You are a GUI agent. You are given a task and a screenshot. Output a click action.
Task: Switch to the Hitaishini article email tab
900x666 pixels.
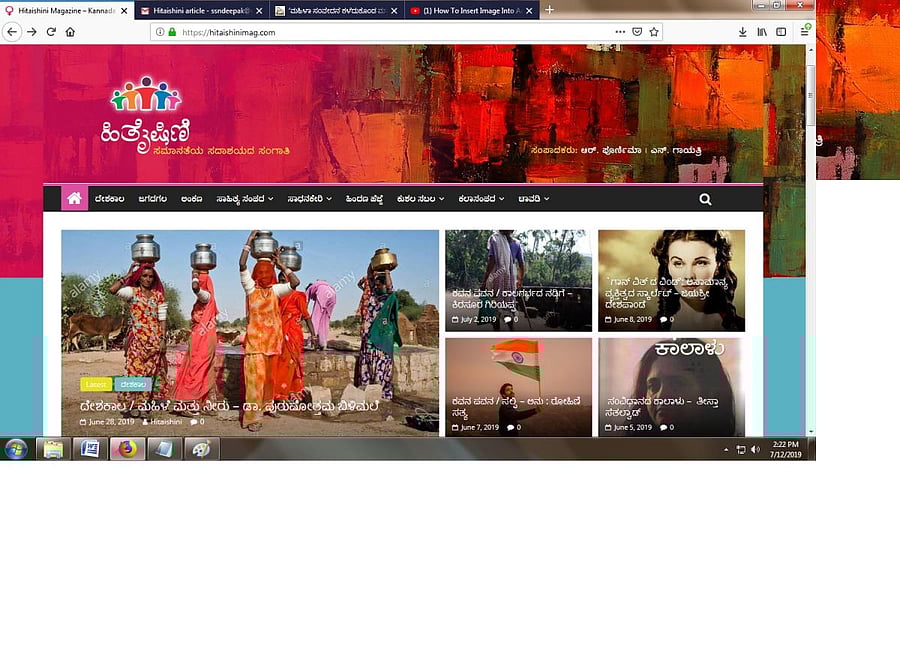coord(196,11)
